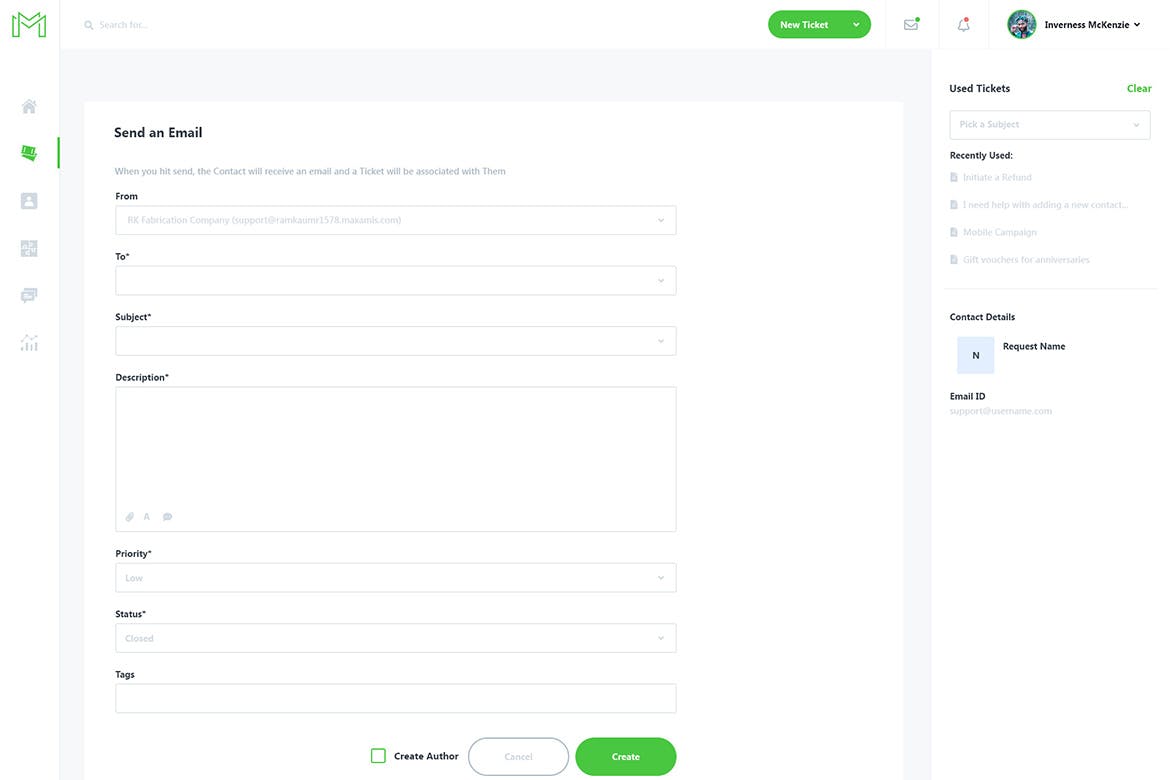Click the text formatting A icon
This screenshot has width=1170, height=780.
pyautogui.click(x=147, y=517)
